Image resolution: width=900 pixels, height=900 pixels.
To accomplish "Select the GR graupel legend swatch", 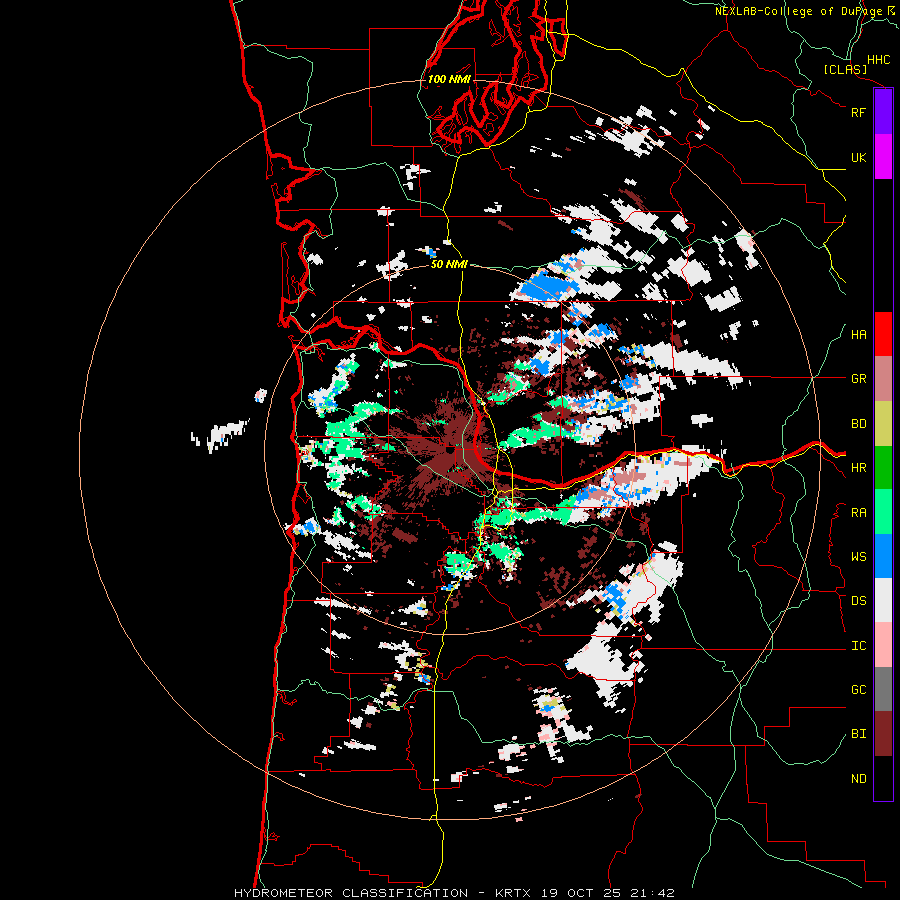I will pos(883,379).
